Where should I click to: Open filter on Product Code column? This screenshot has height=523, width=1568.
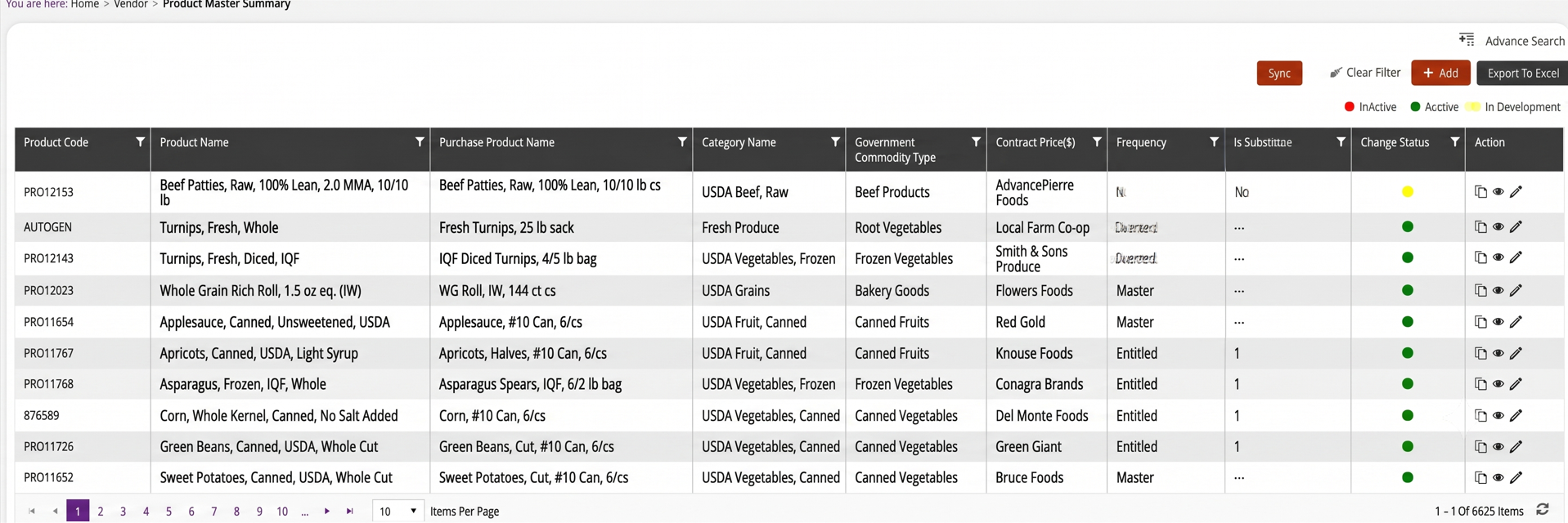click(x=140, y=142)
